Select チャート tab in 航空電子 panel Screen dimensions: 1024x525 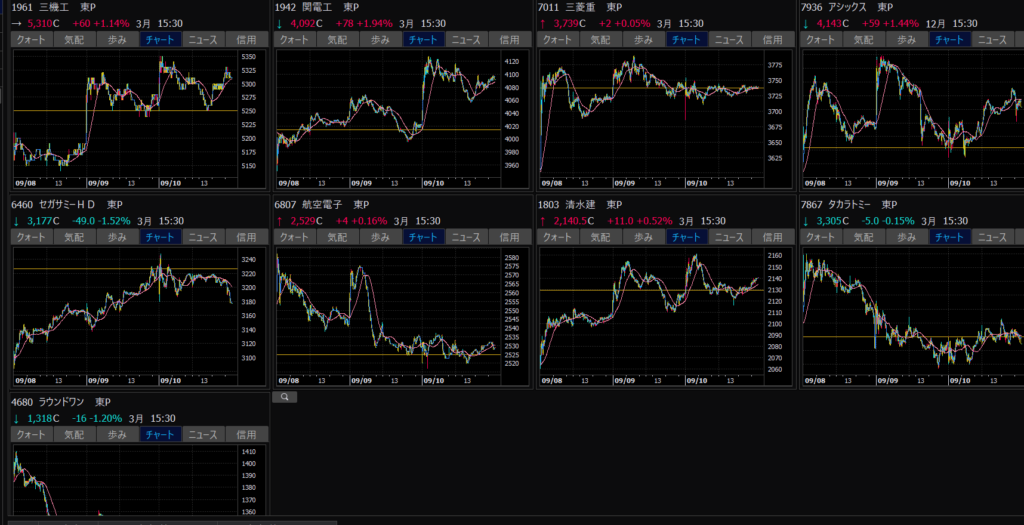(422, 237)
